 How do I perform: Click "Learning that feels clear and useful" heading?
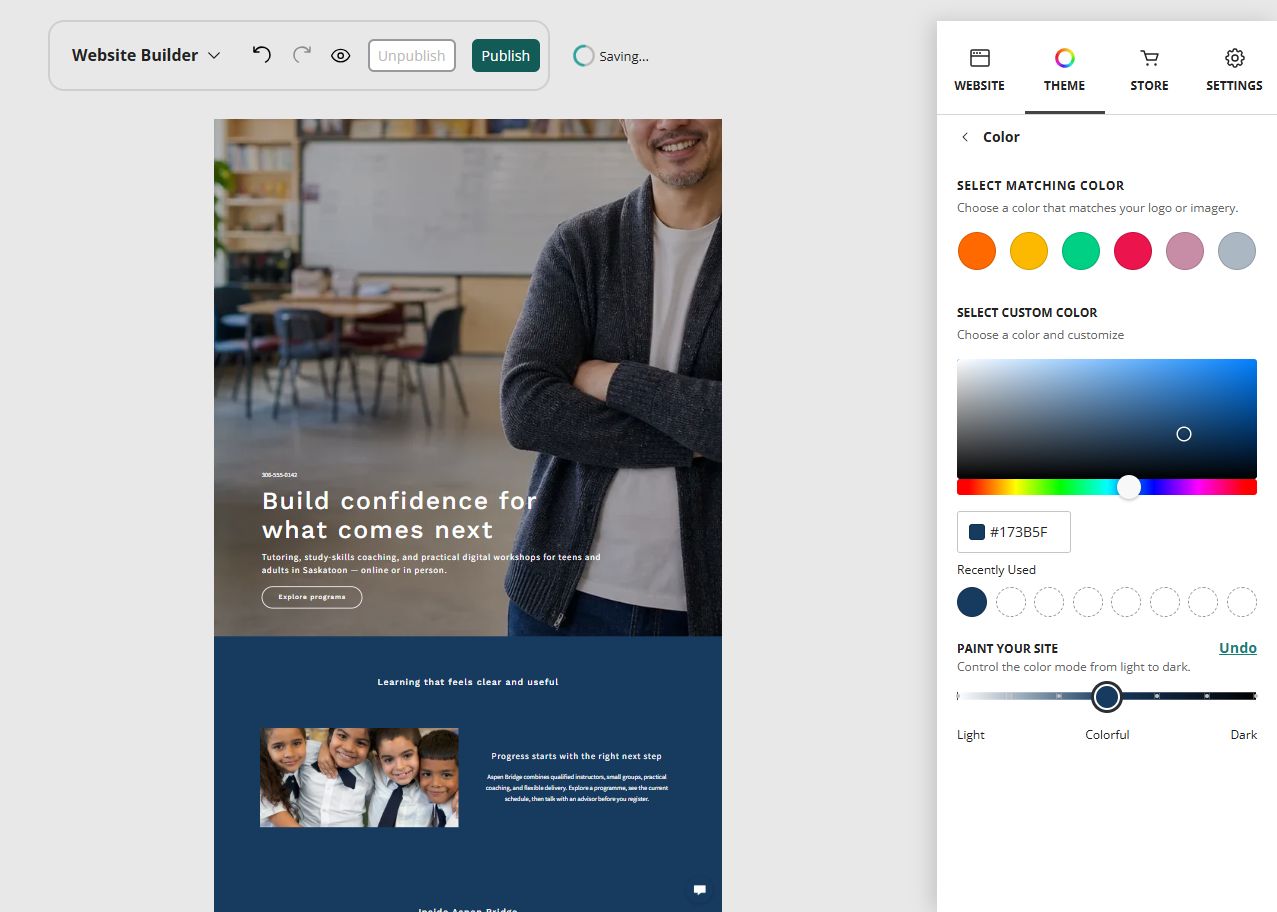(x=468, y=682)
